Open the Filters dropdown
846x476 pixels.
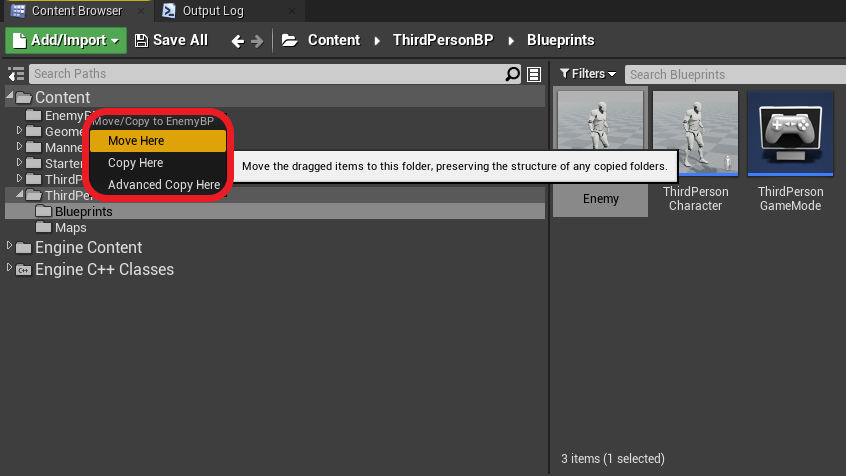point(588,74)
